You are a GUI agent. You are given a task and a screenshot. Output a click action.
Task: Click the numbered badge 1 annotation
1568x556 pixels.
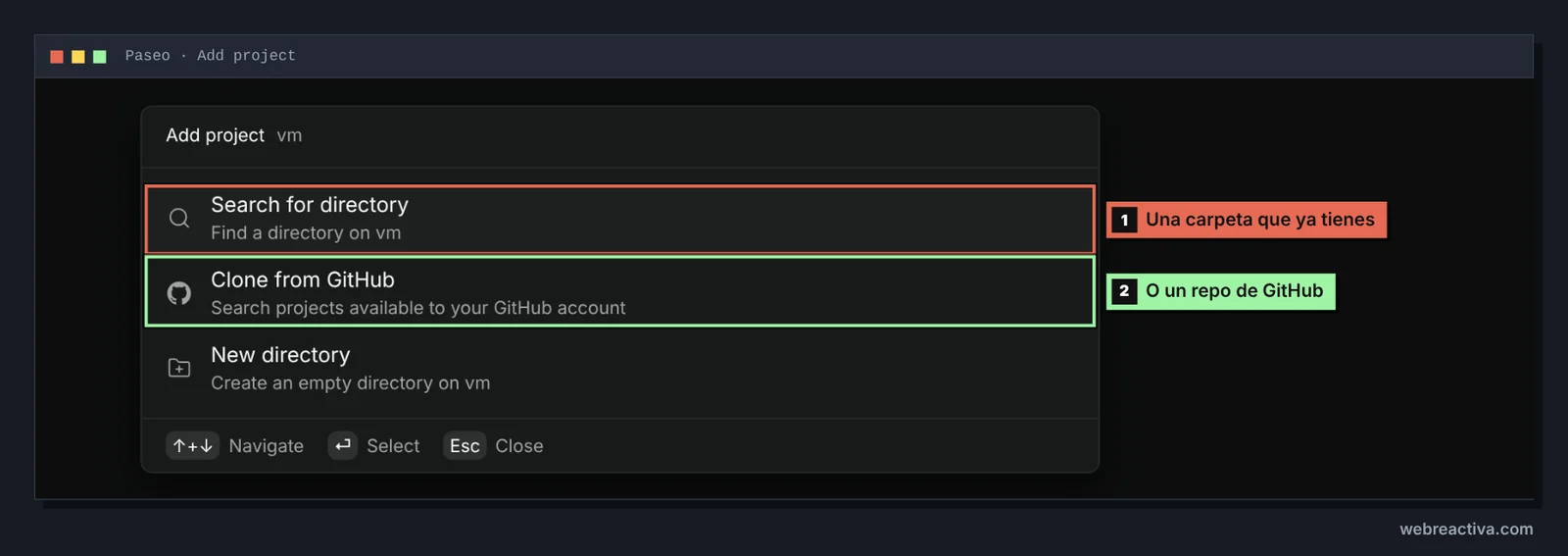coord(1124,220)
